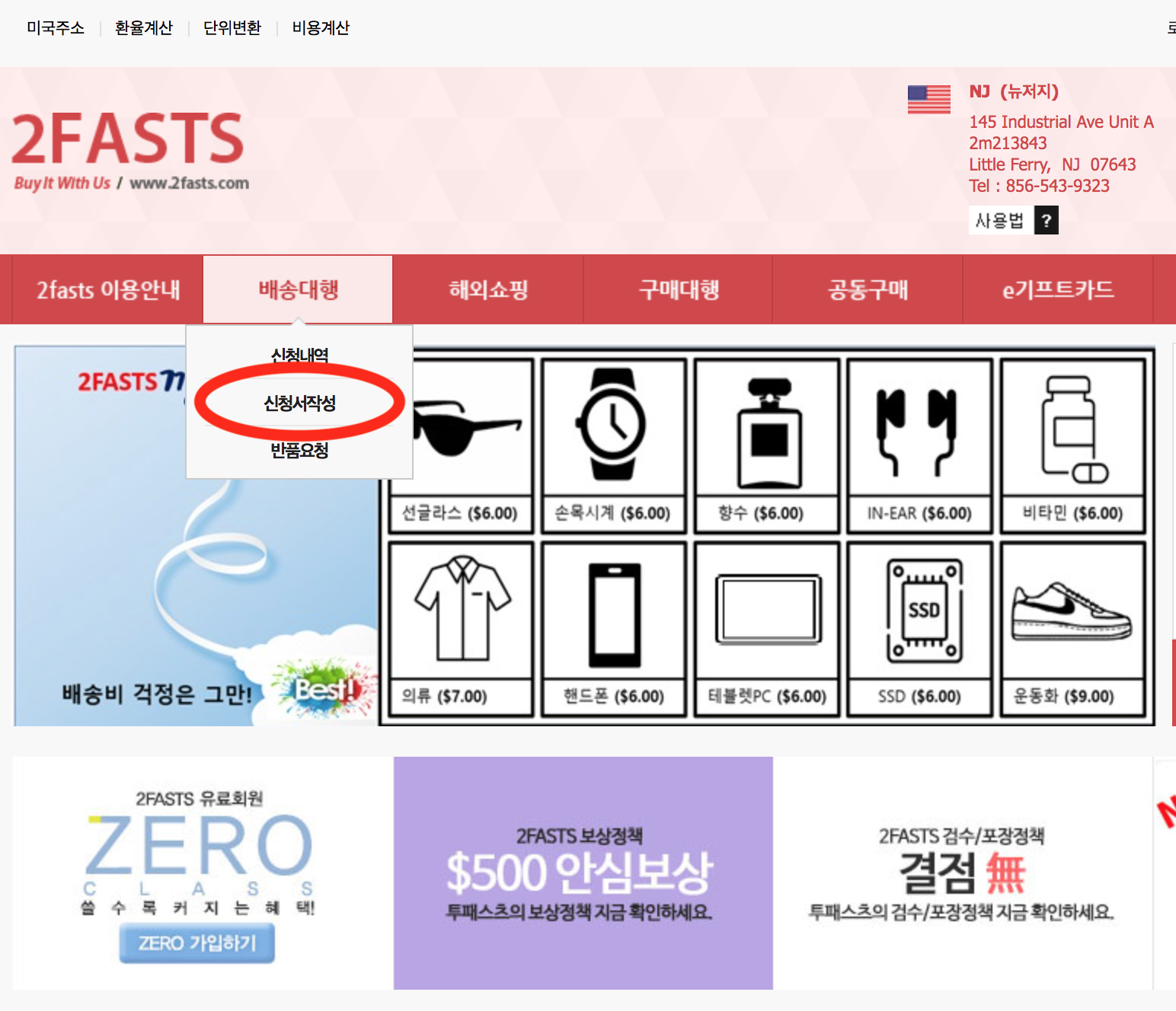Open the 해외쇼핑 menu
The image size is (1176, 1011).
pyautogui.click(x=488, y=290)
